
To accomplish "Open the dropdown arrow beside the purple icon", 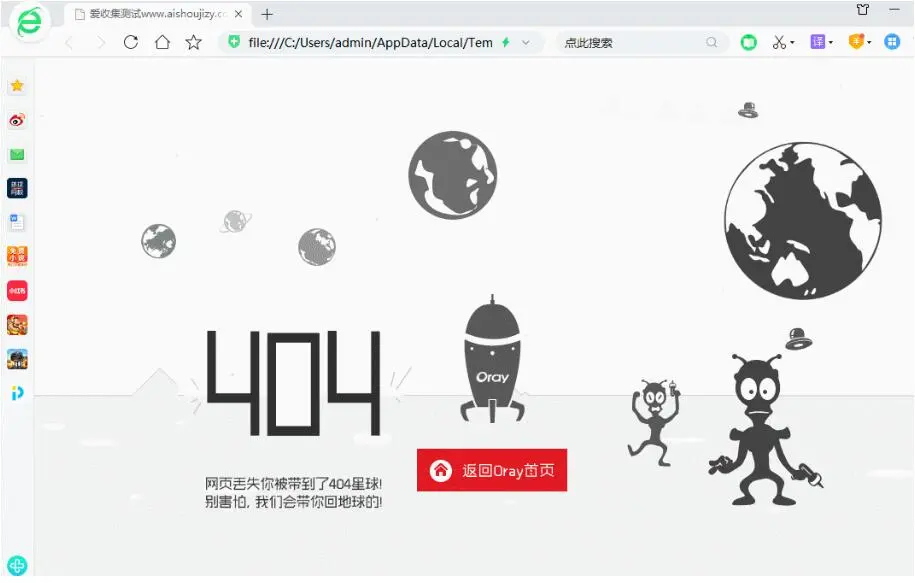I will point(831,43).
